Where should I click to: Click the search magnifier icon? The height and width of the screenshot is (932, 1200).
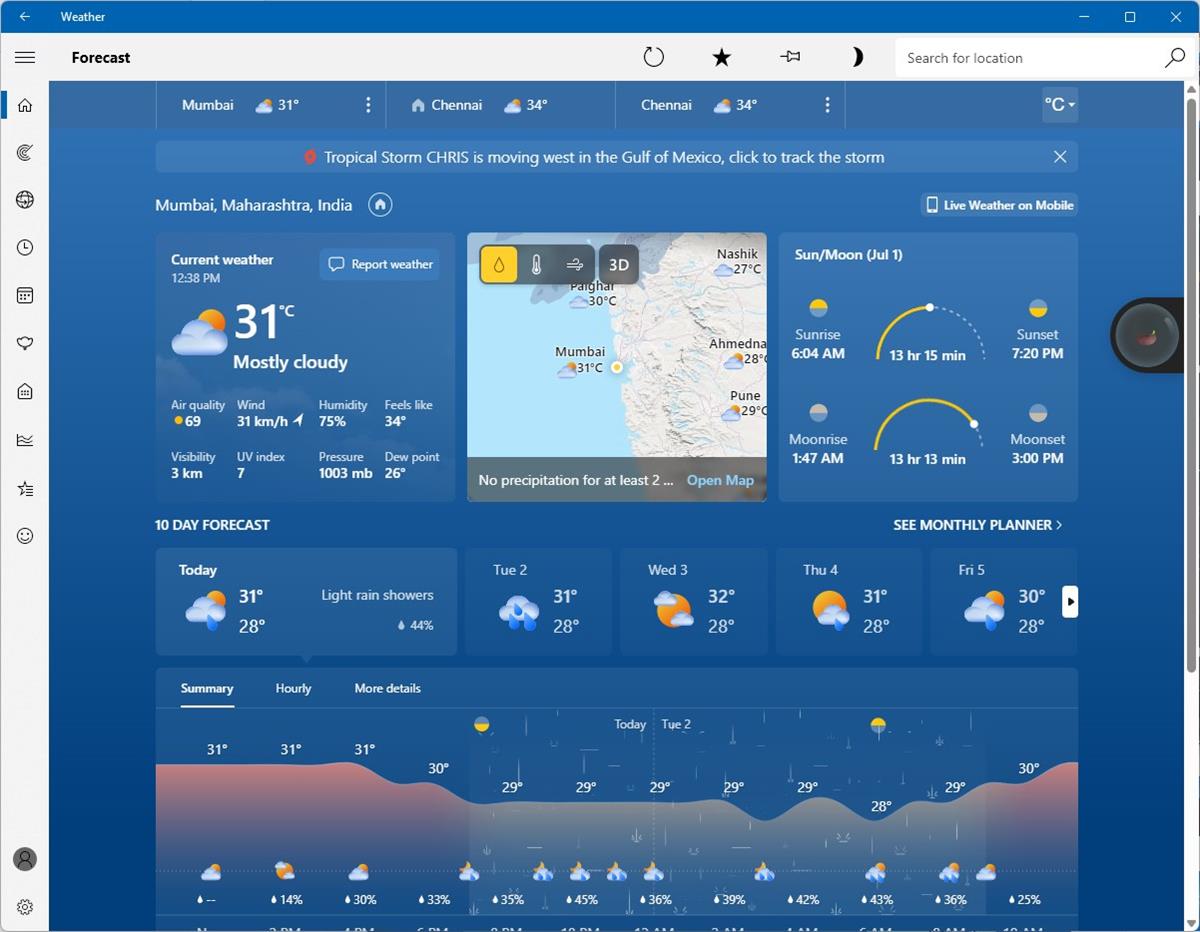1174,58
